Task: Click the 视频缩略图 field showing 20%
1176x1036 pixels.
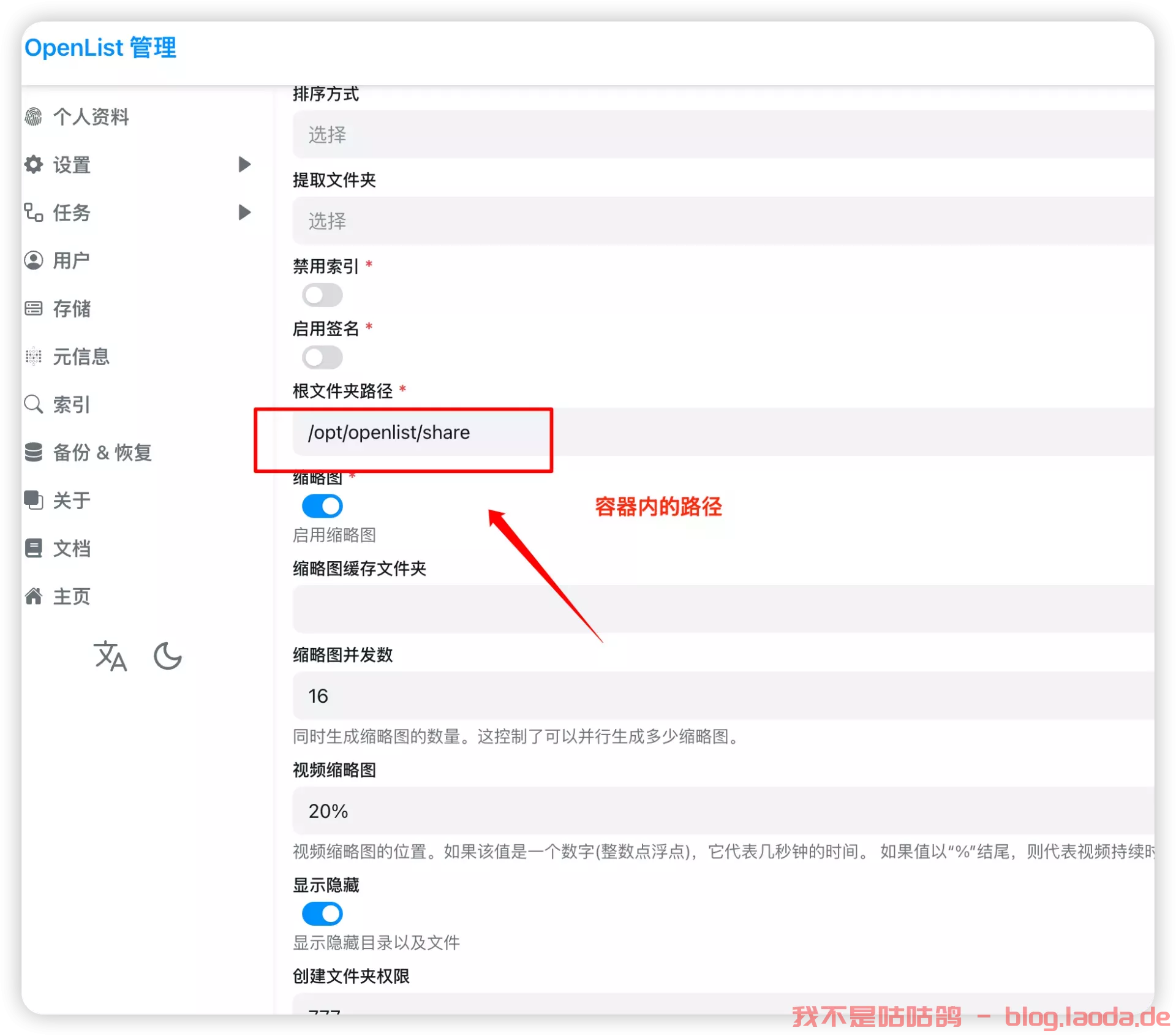Action: [x=723, y=811]
